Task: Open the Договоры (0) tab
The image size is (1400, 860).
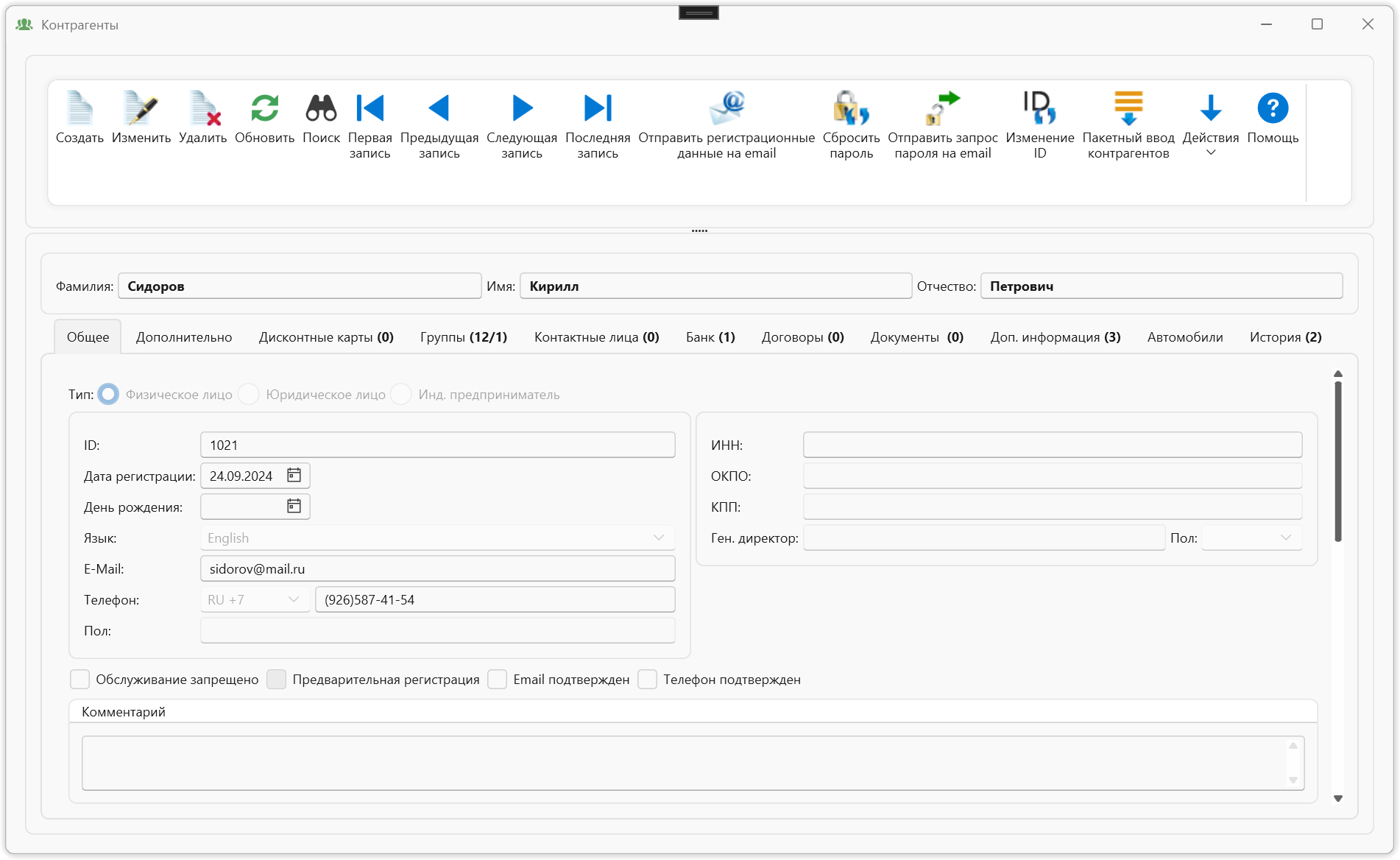Action: 802,336
